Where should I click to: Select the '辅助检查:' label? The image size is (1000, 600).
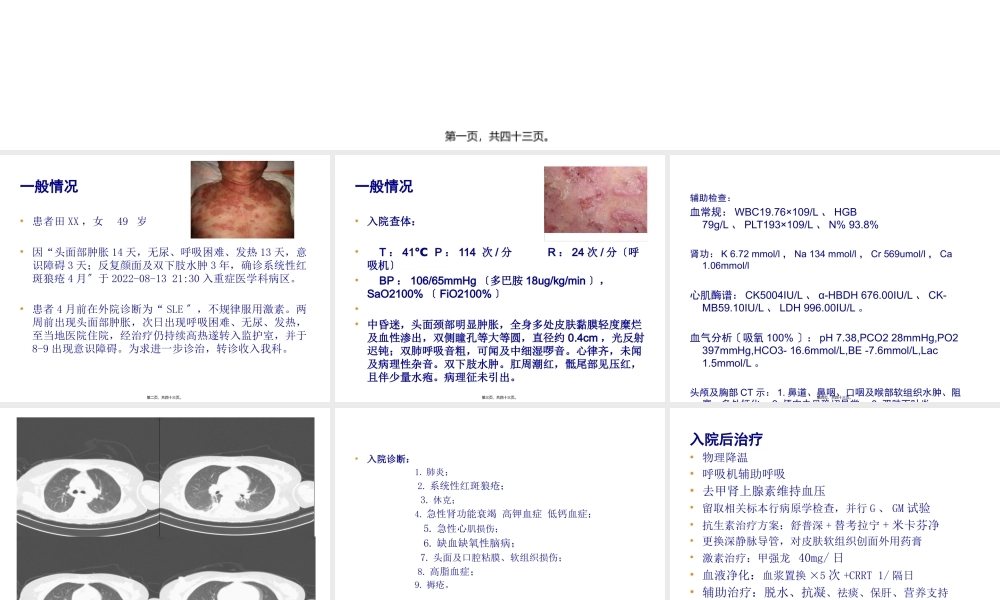[x=710, y=198]
